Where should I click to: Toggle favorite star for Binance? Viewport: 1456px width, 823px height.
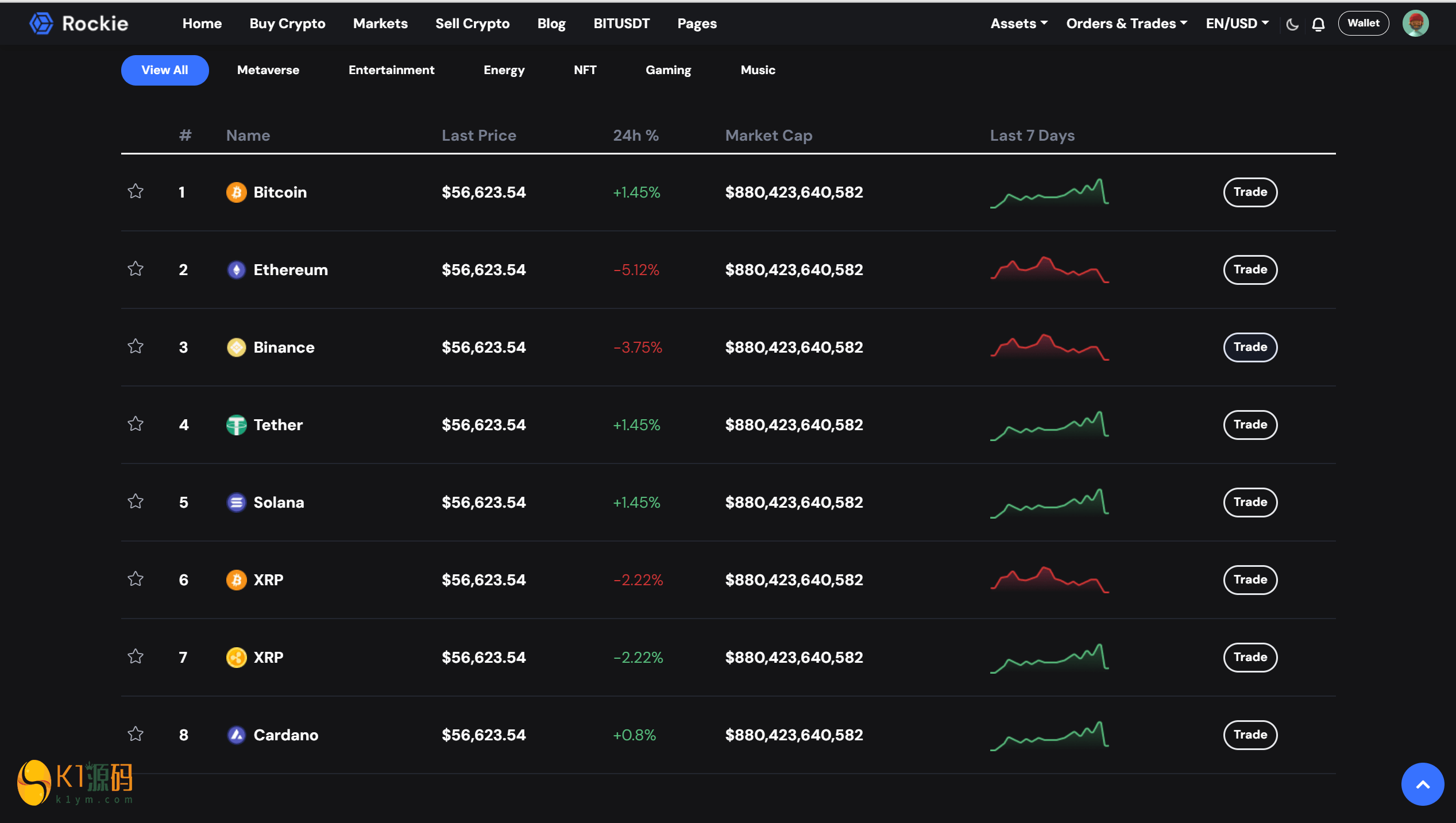[x=136, y=346]
